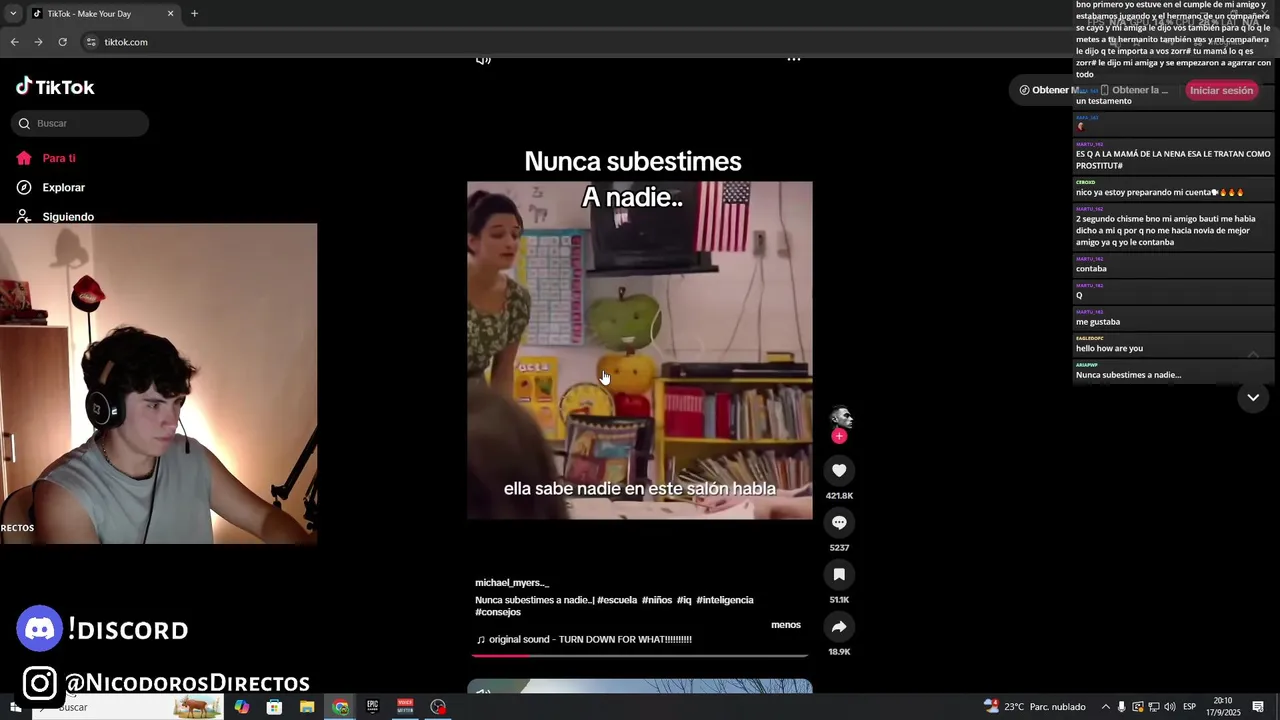Image resolution: width=1280 pixels, height=720 pixels.
Task: Open the #consejos hashtag
Action: click(498, 612)
